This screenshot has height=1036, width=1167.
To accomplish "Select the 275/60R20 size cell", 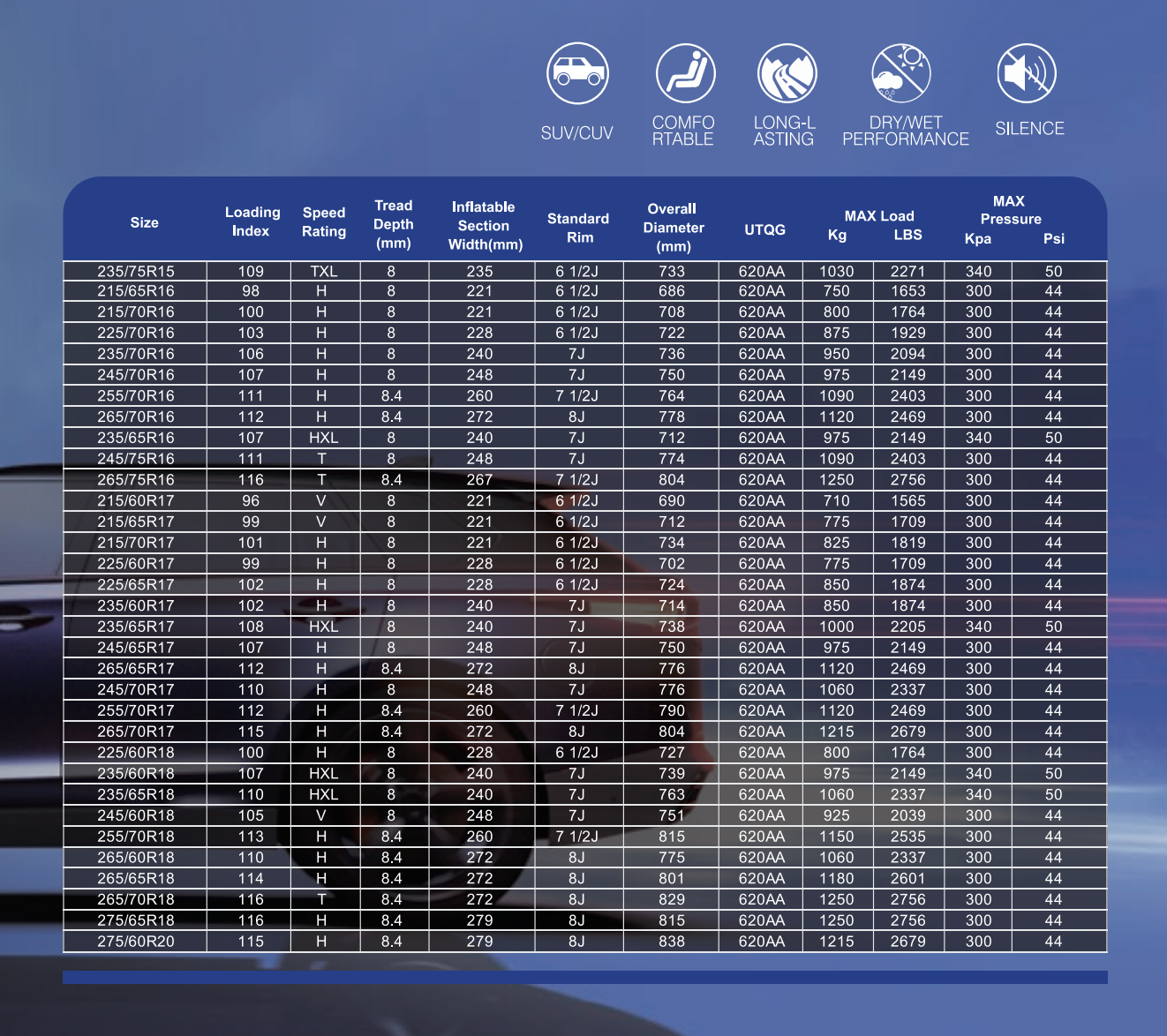I will 136,942.
